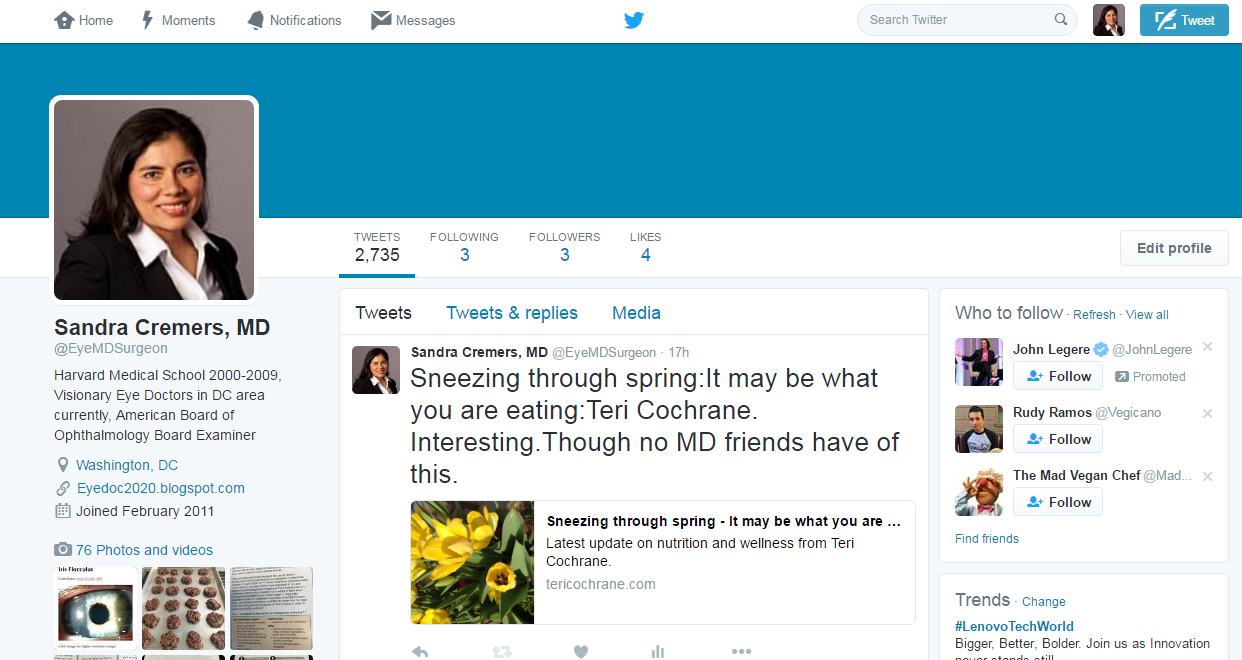Open the Iris Flocculus eye photo thumbnail
1242x660 pixels.
tap(95, 609)
